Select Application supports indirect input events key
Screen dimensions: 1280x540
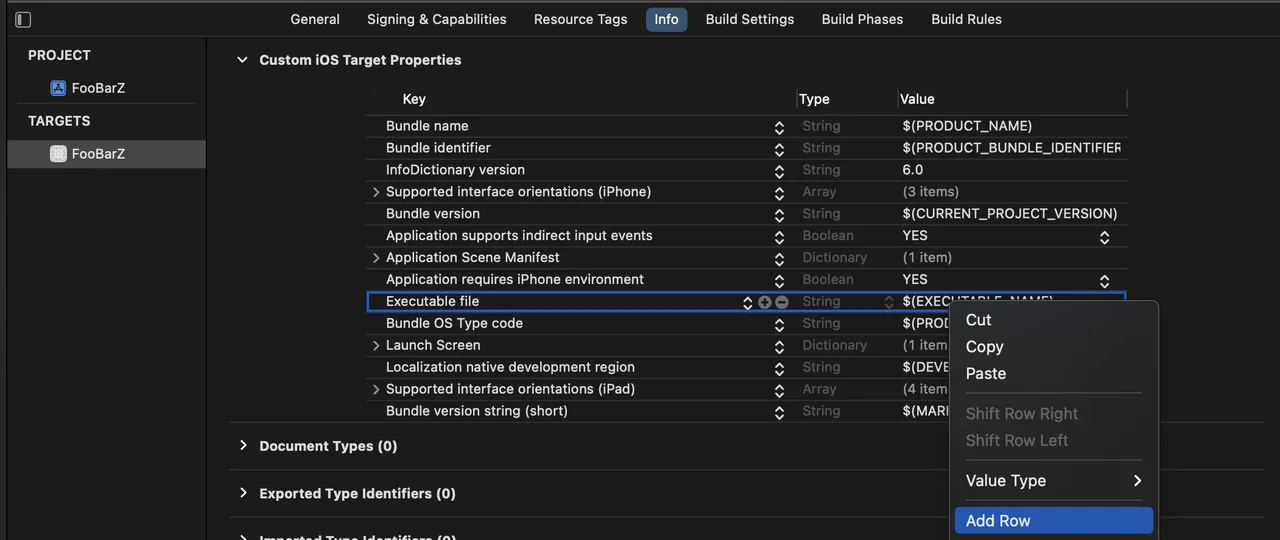(519, 236)
